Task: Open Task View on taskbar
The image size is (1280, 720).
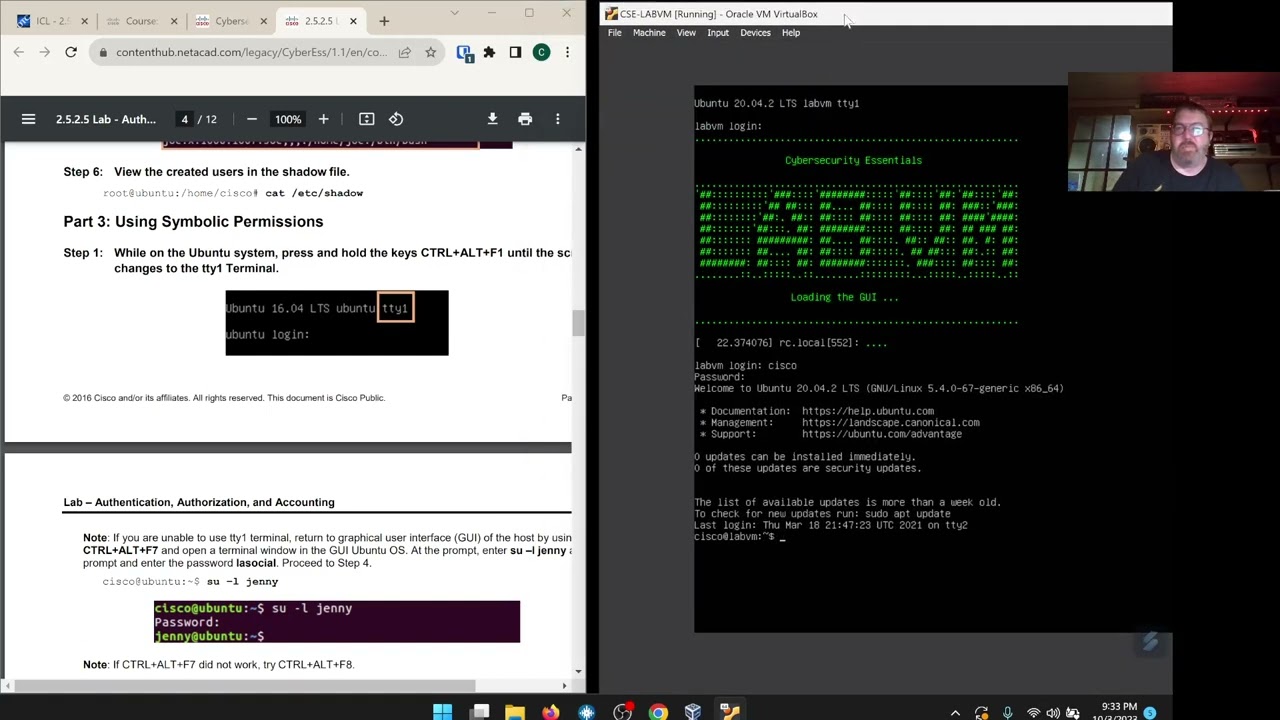Action: click(480, 712)
